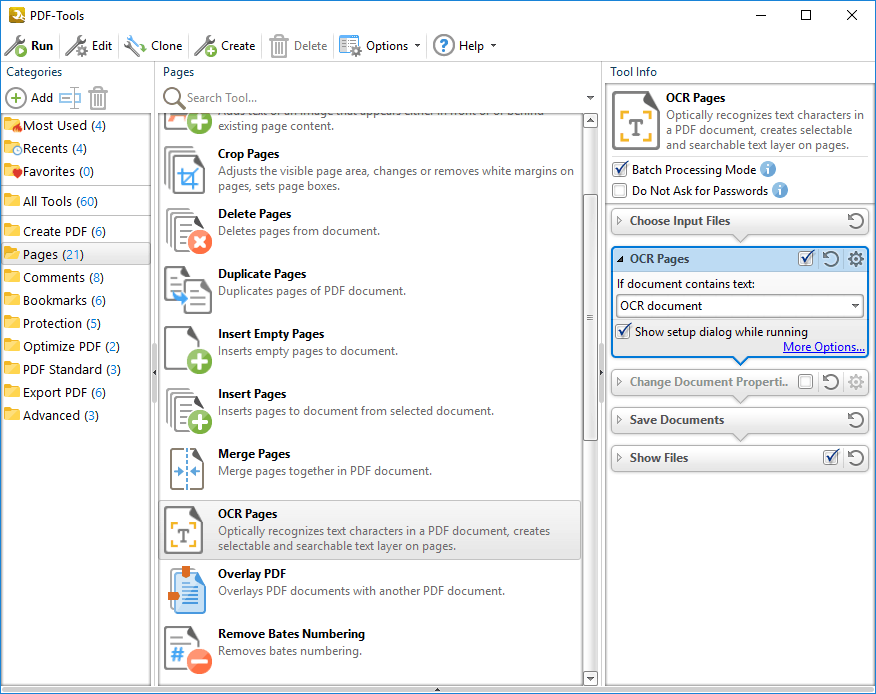Click the Delete toolbar button
This screenshot has height=694, width=876.
coord(298,46)
